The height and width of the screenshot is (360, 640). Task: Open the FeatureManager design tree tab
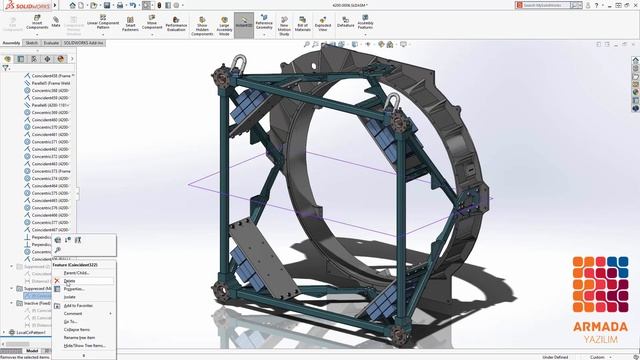point(7,59)
